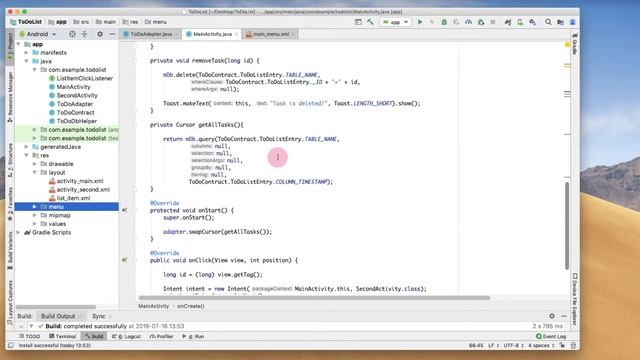
Task: Open the Terminal tool window
Action: (x=62, y=336)
